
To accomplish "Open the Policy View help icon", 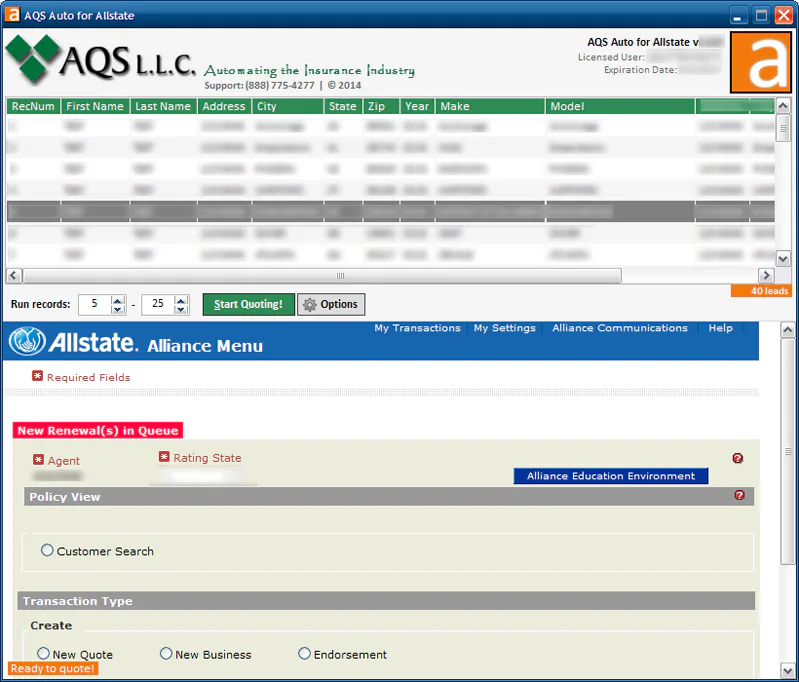I will (739, 495).
